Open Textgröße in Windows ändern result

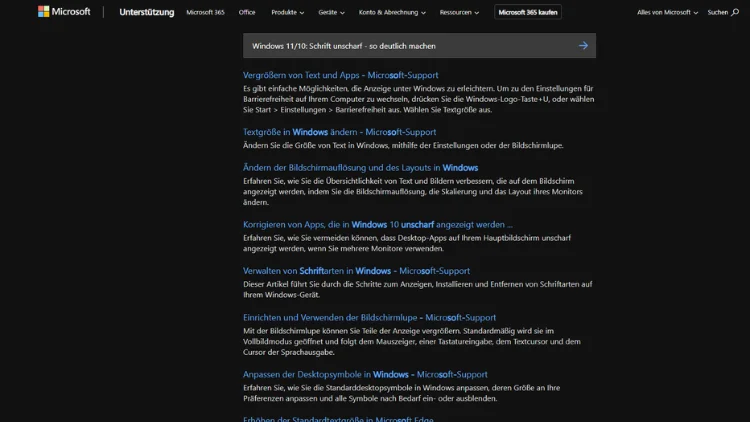tap(340, 132)
